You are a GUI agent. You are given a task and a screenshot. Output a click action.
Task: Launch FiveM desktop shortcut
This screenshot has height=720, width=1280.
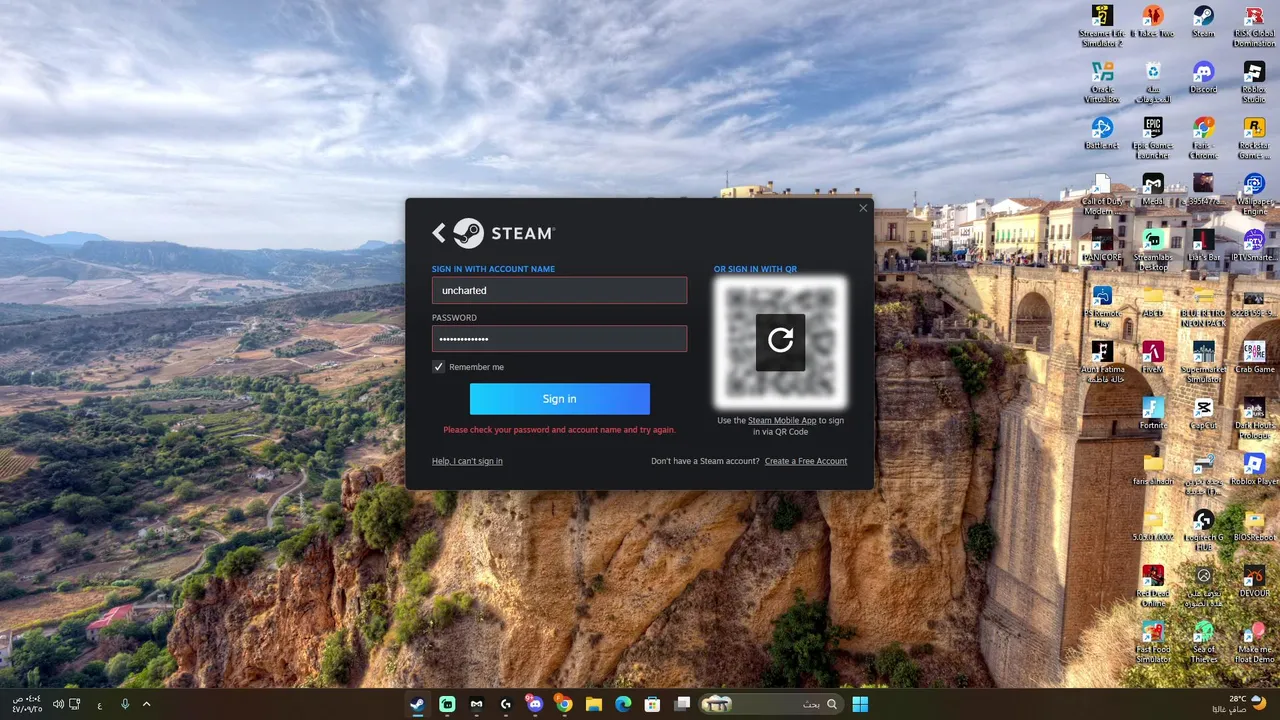(x=1153, y=357)
